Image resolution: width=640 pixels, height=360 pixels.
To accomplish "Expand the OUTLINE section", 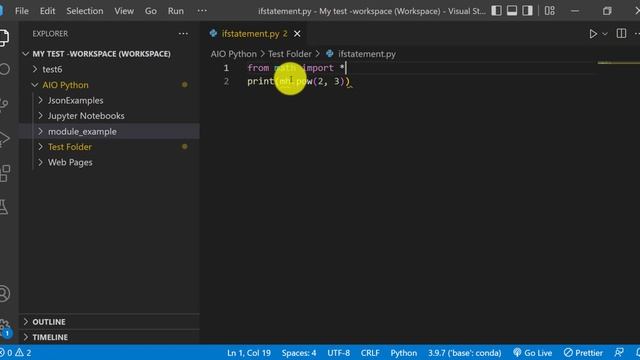I will click(x=109, y=322).
